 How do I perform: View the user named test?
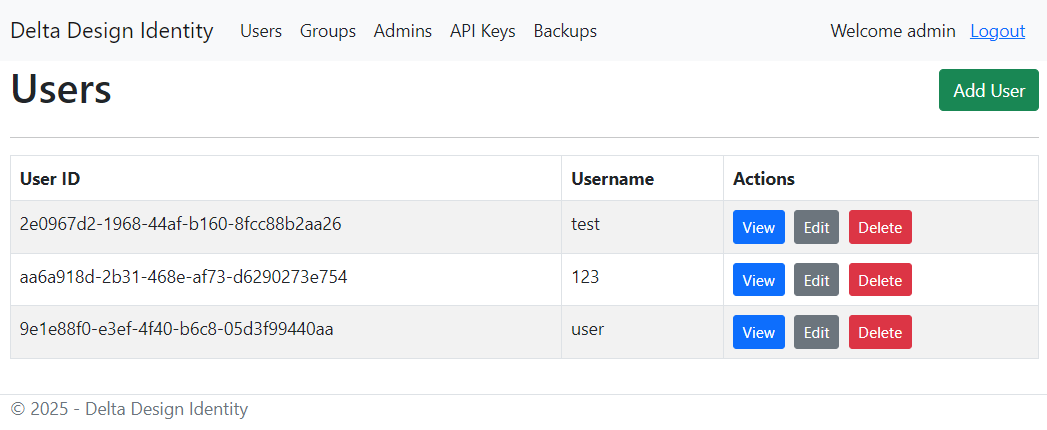click(x=758, y=227)
